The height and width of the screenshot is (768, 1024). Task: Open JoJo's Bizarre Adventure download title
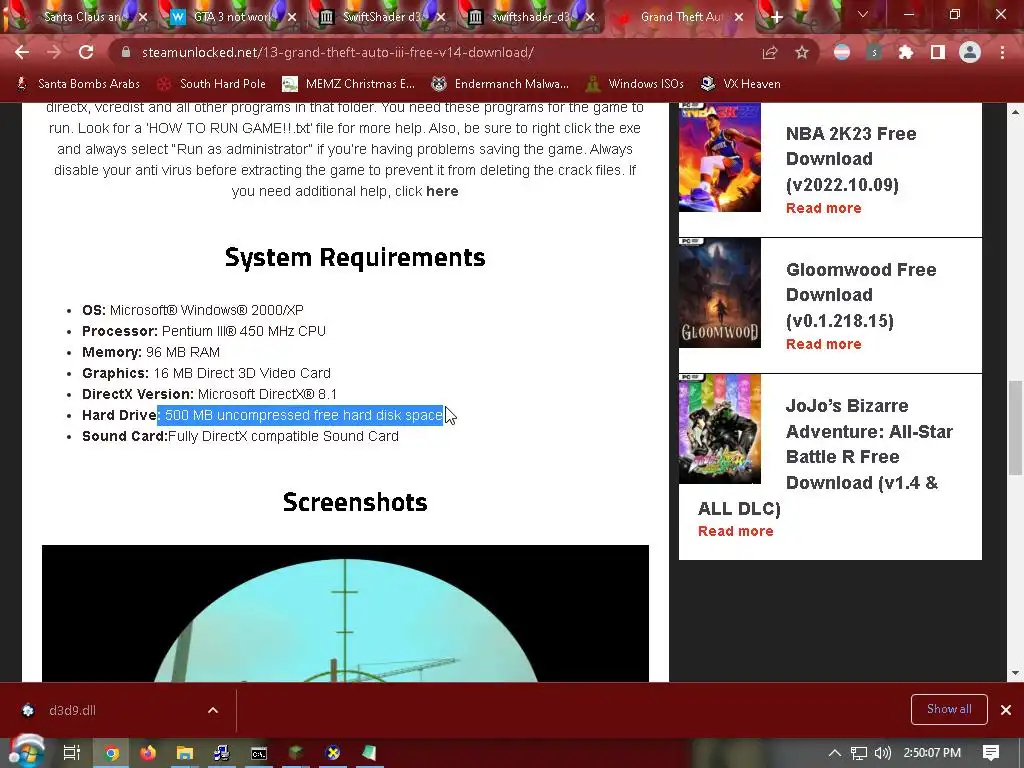825,457
